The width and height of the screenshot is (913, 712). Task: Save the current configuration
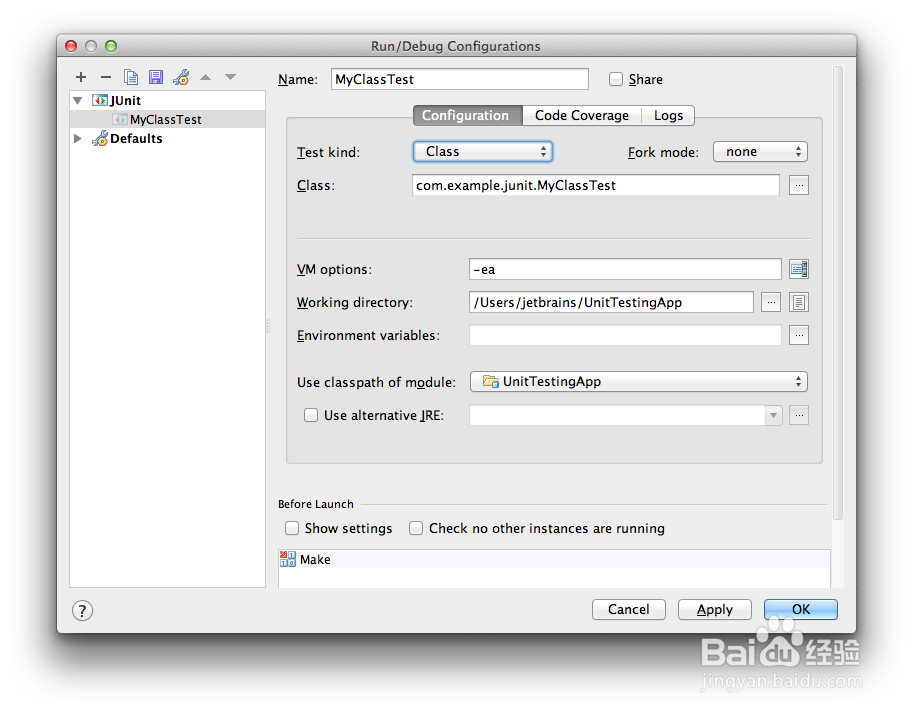click(156, 77)
